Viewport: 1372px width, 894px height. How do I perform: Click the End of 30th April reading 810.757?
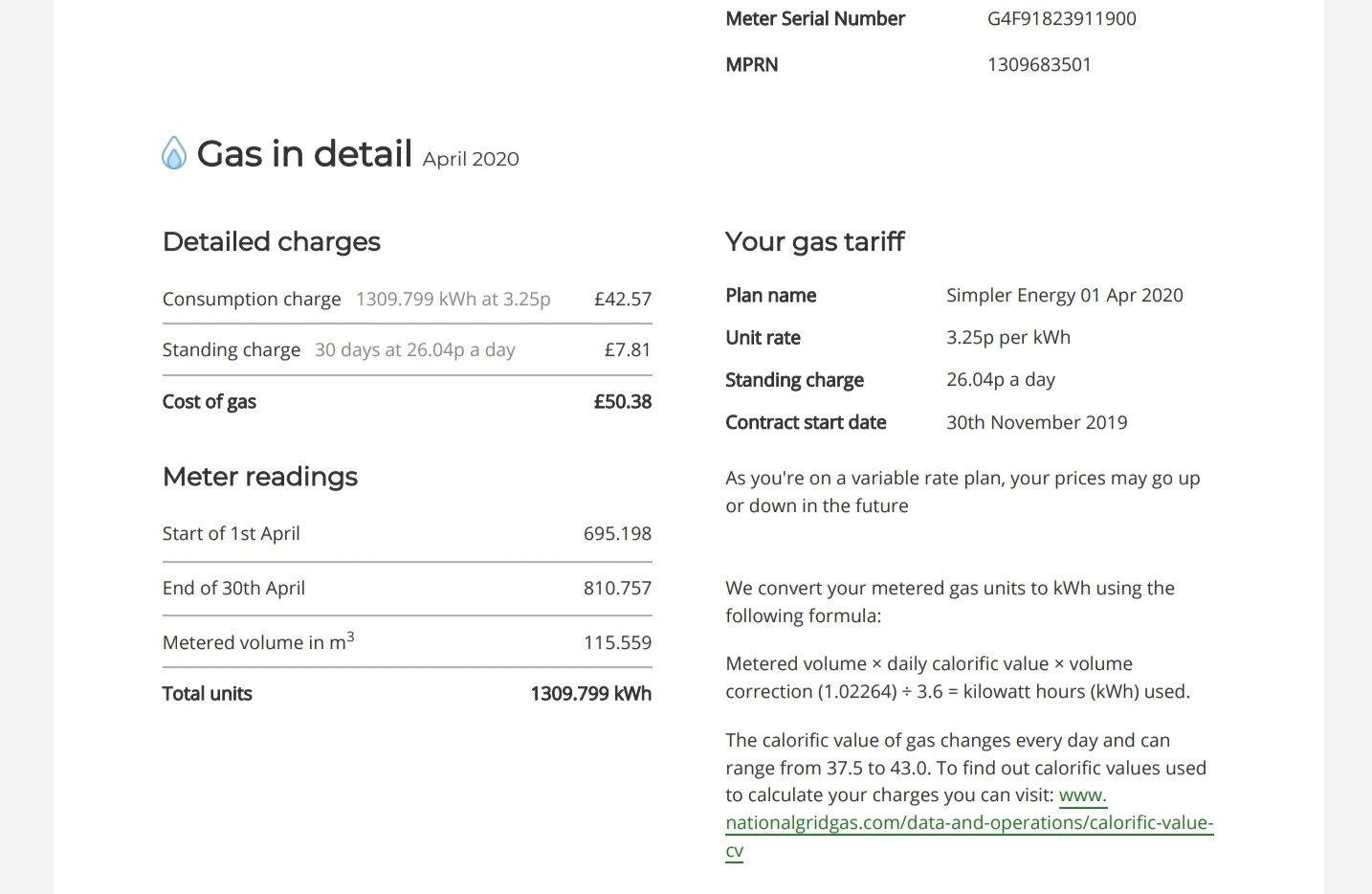click(x=617, y=588)
